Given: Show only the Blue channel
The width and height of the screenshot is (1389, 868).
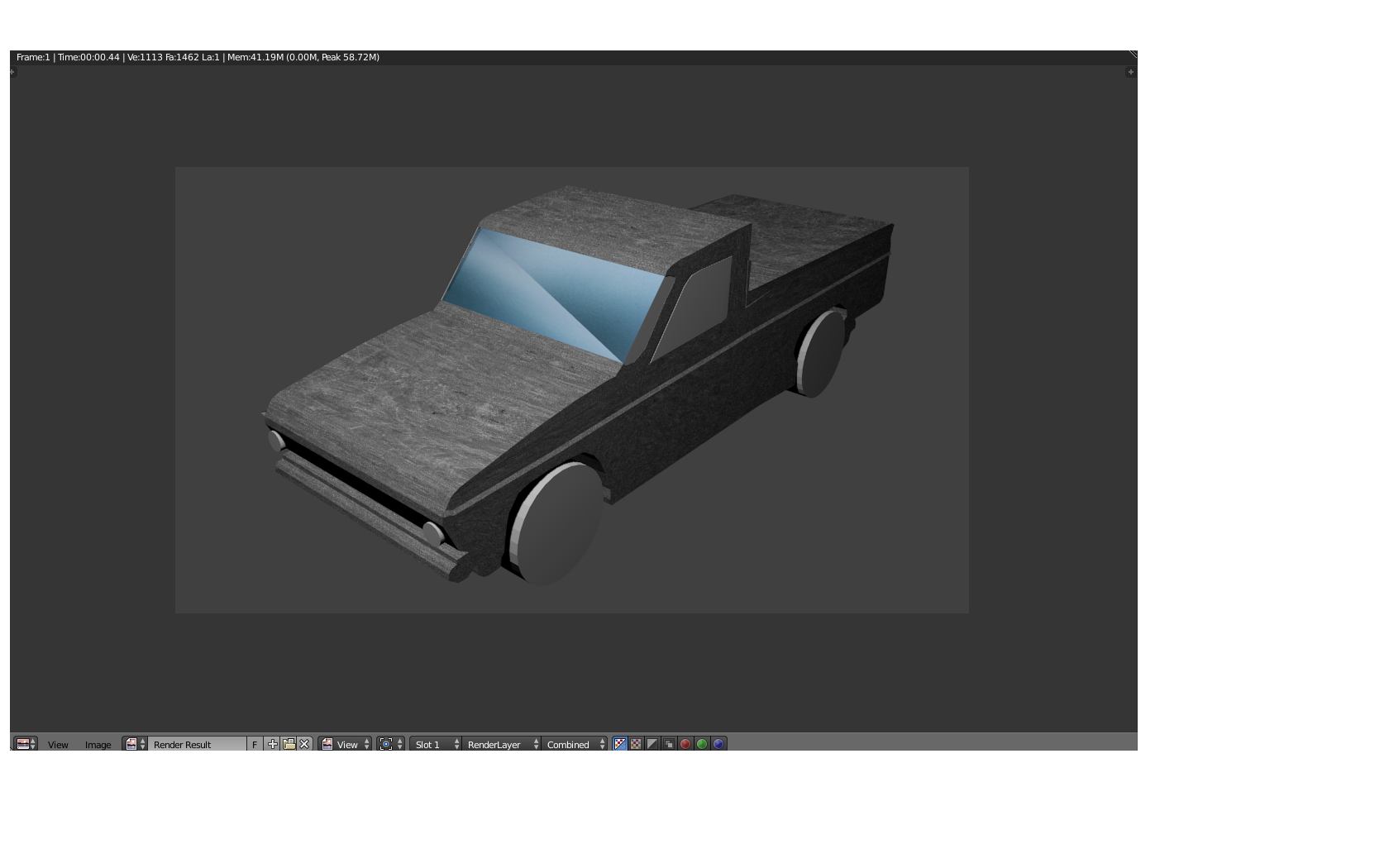Looking at the screenshot, I should click(718, 744).
